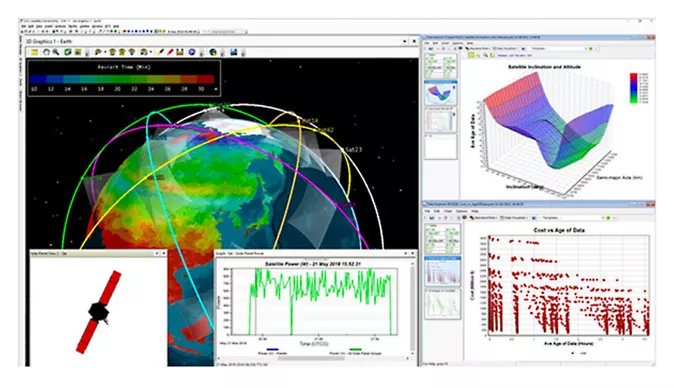
Task: Click the globe icon in 3D Graphics toolbar
Action: pos(213,52)
